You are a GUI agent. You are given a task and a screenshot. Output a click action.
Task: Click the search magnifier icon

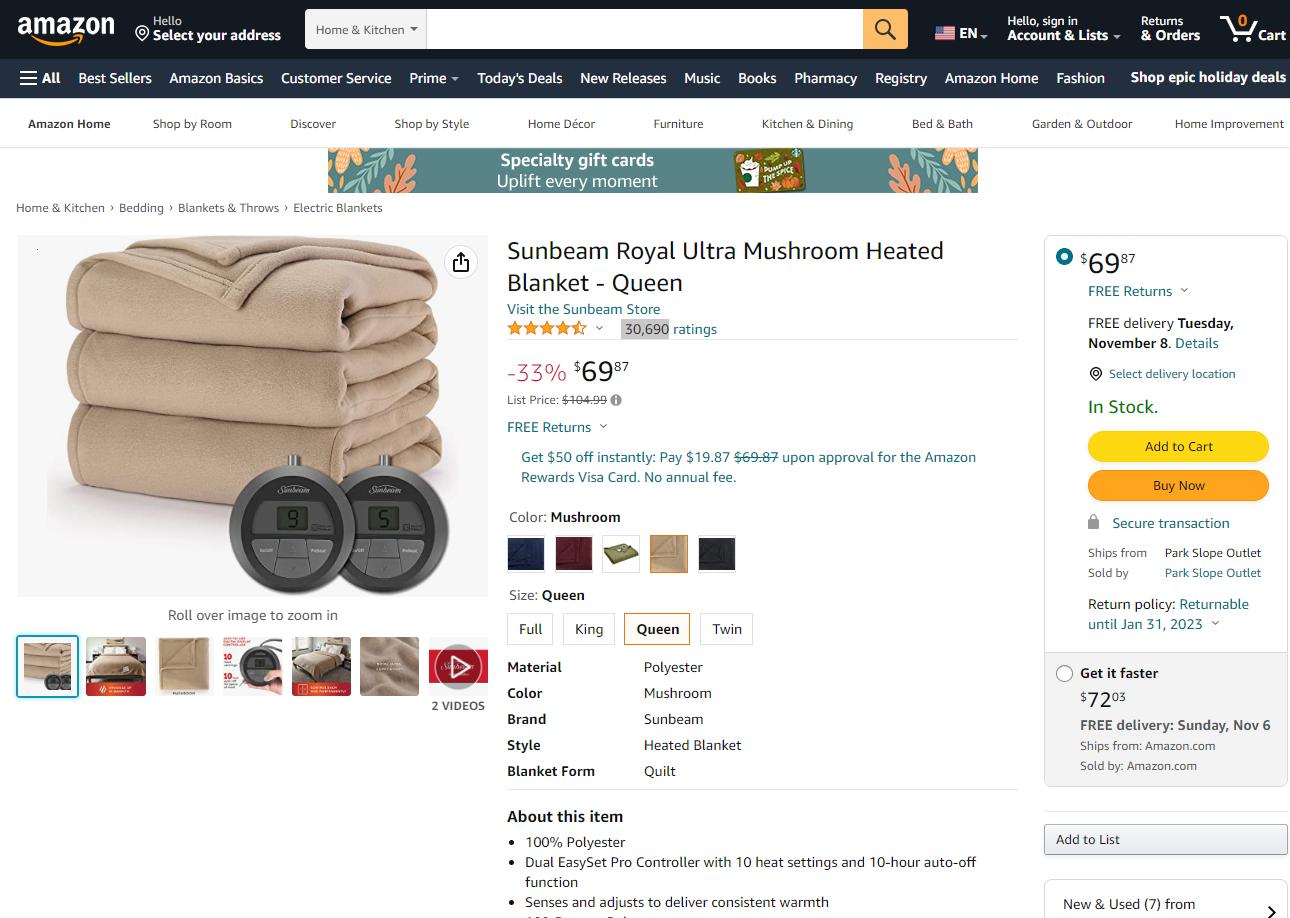click(x=884, y=29)
